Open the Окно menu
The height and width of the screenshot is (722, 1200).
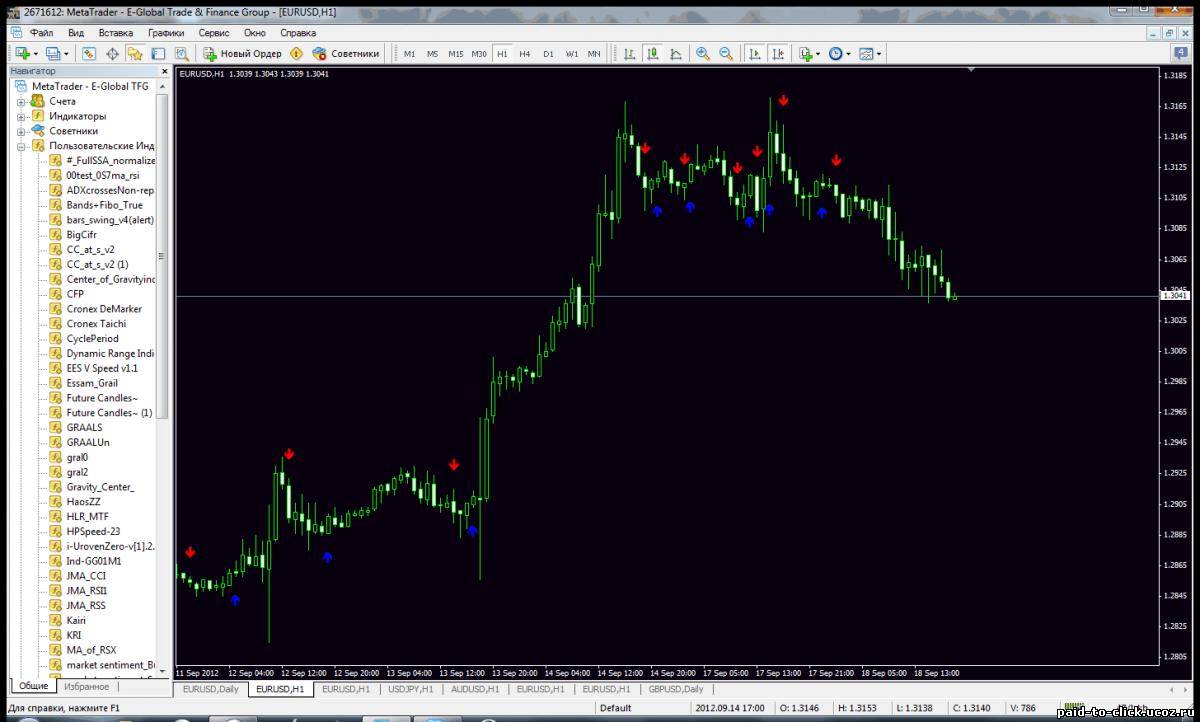[255, 32]
